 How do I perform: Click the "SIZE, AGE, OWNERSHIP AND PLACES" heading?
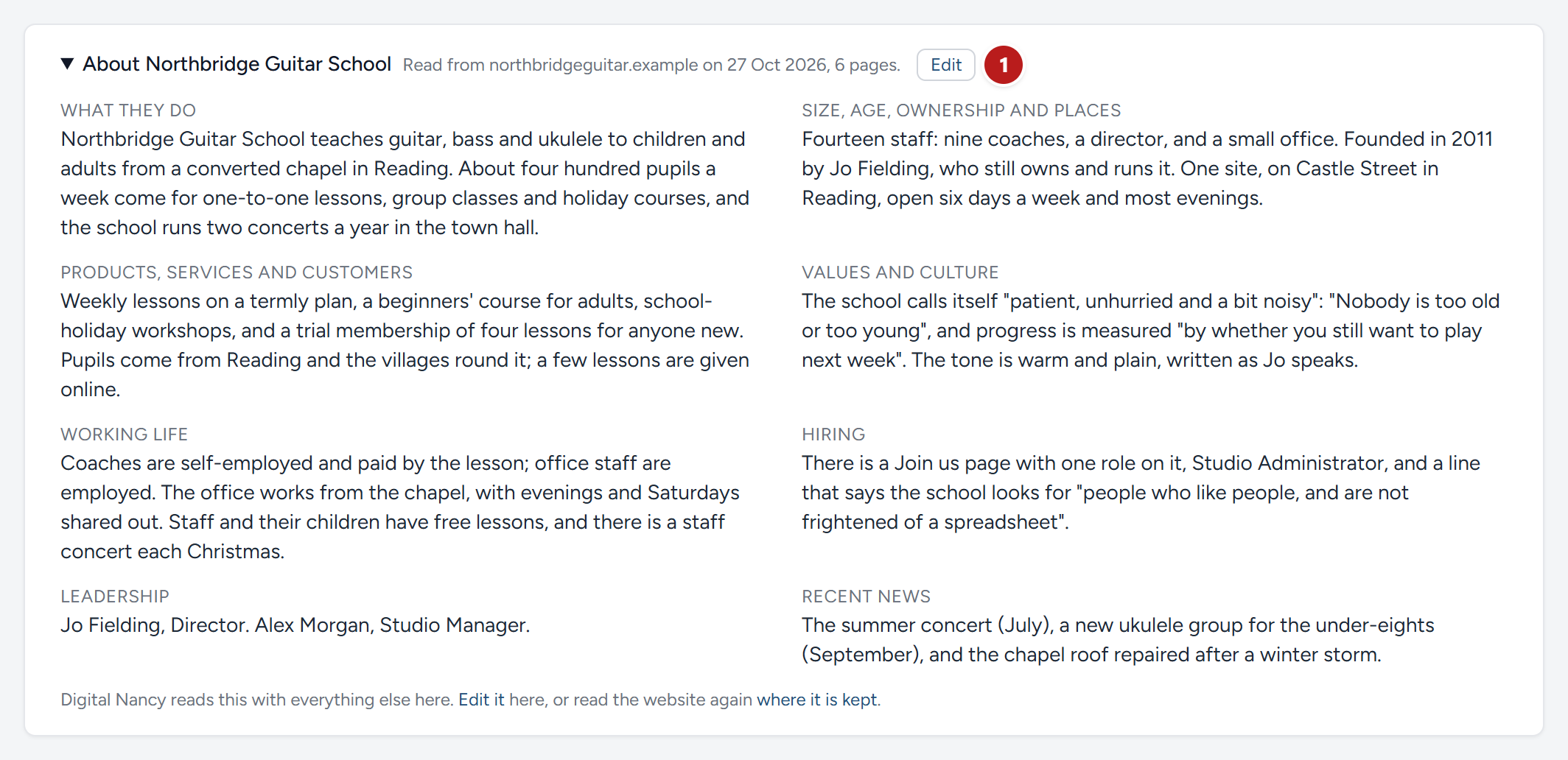(x=962, y=110)
